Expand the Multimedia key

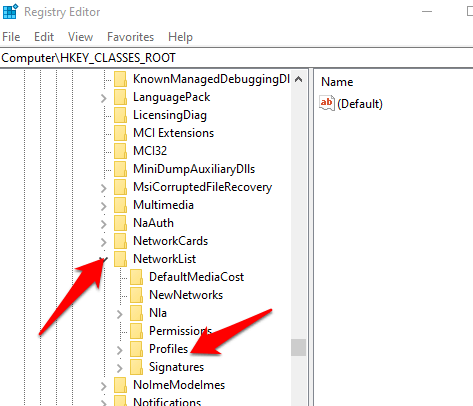pyautogui.click(x=104, y=206)
